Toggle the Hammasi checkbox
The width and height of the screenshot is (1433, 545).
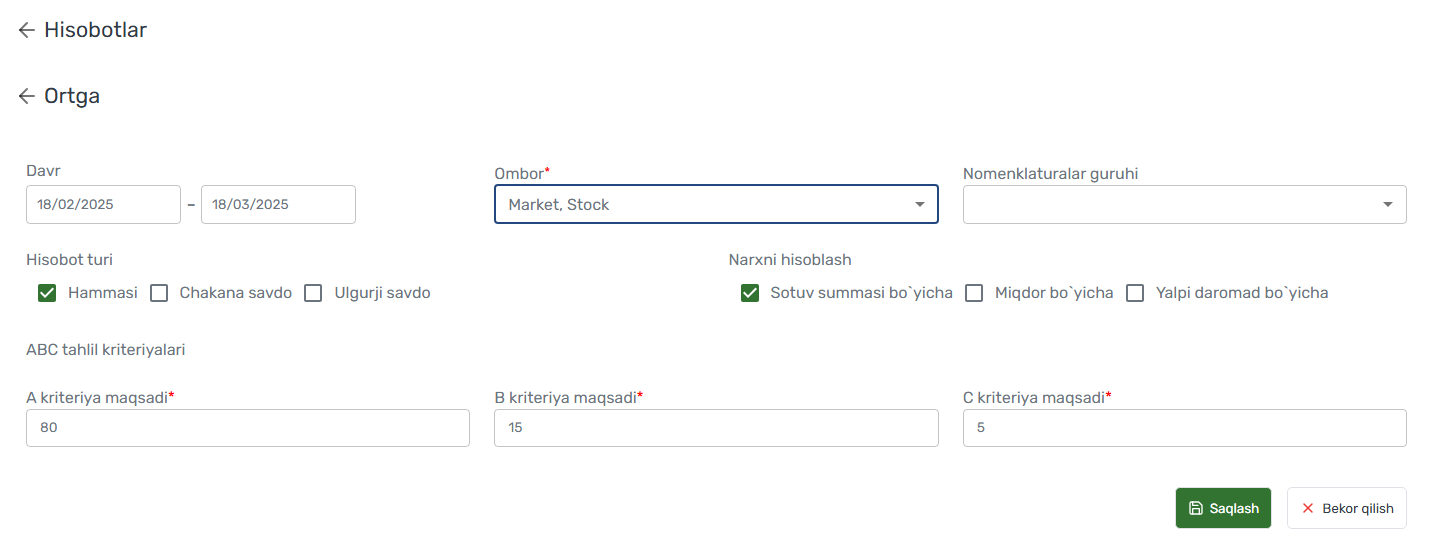tap(47, 293)
